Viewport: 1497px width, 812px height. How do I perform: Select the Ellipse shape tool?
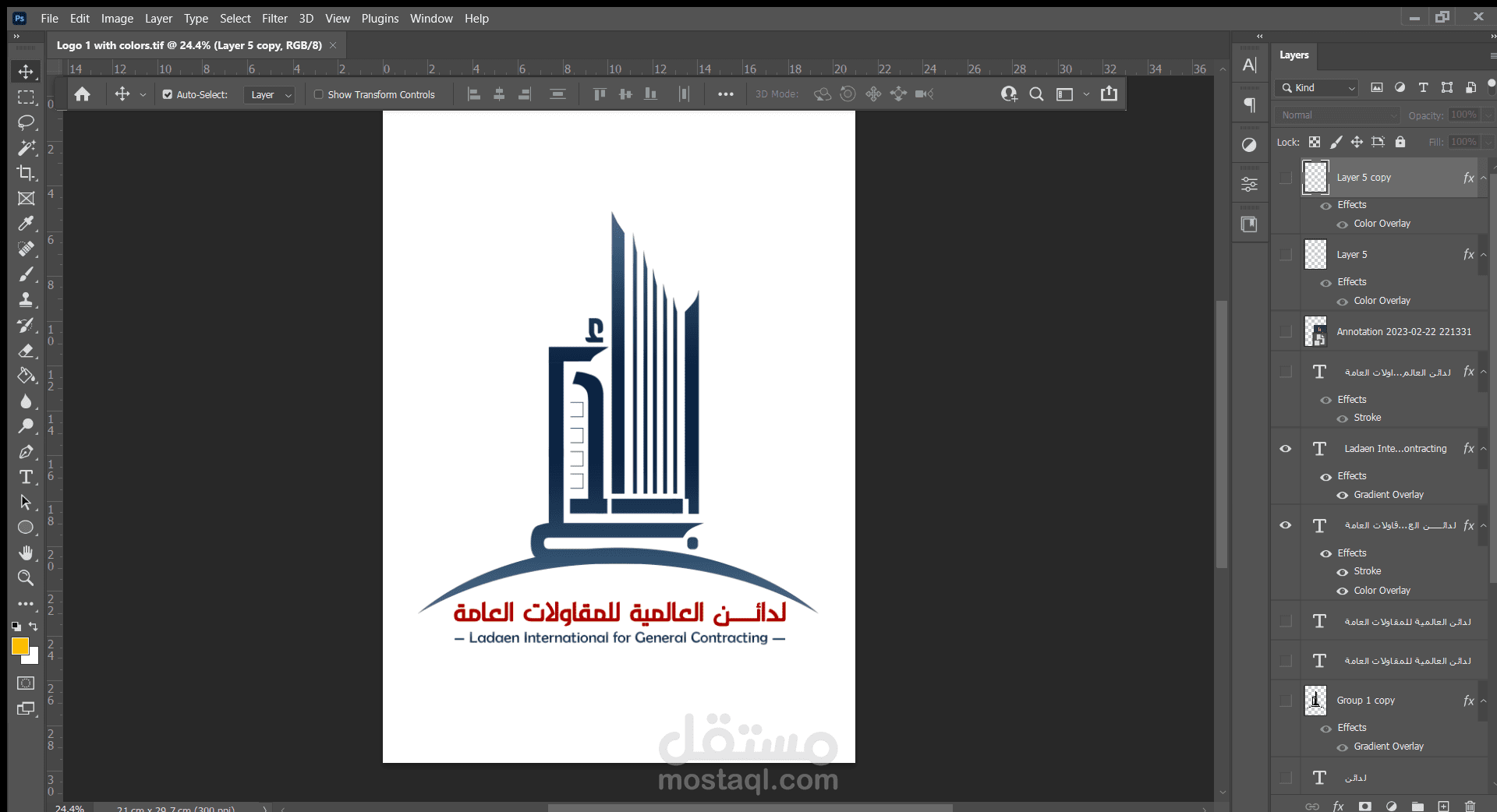[26, 528]
